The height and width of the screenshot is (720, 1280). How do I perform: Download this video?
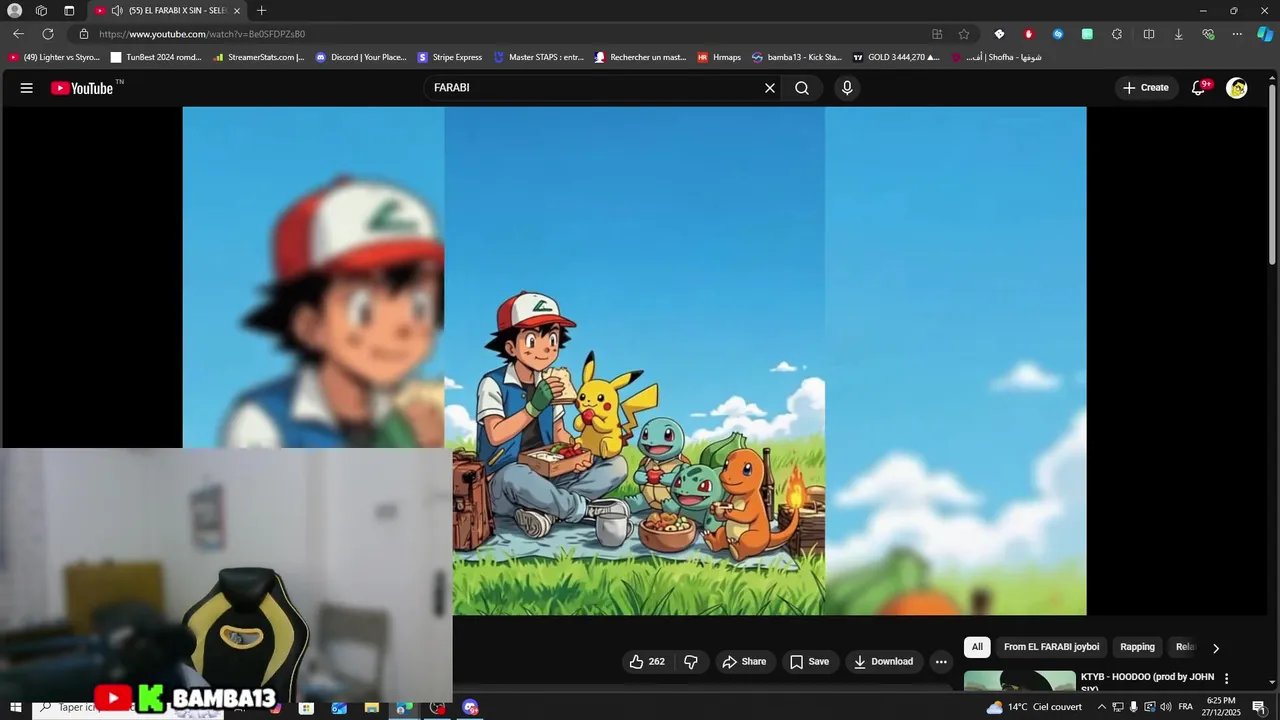[x=883, y=661]
